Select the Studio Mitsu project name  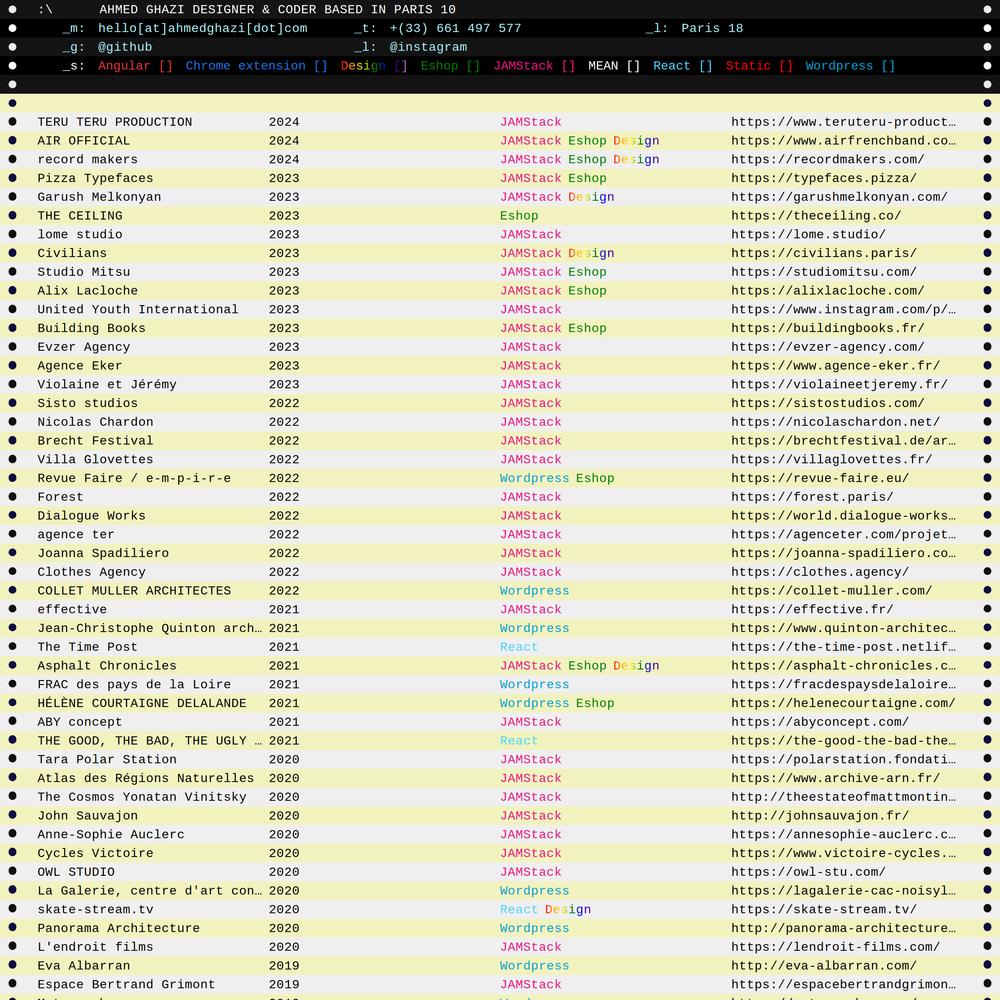(83, 272)
